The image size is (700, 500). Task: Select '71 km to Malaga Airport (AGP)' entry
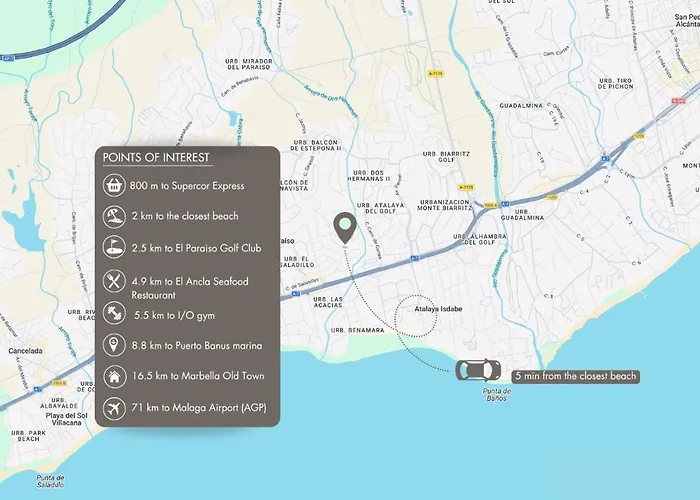click(x=199, y=408)
